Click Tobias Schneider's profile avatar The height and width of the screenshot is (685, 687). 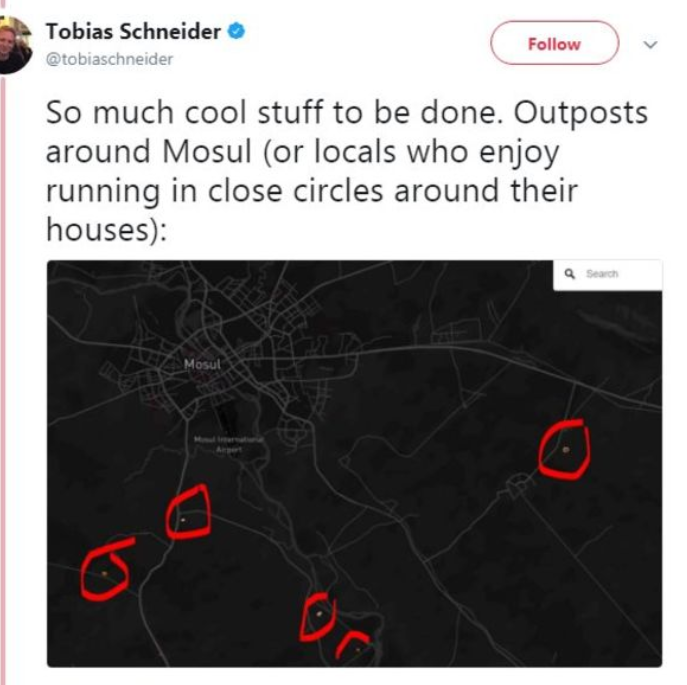14,44
